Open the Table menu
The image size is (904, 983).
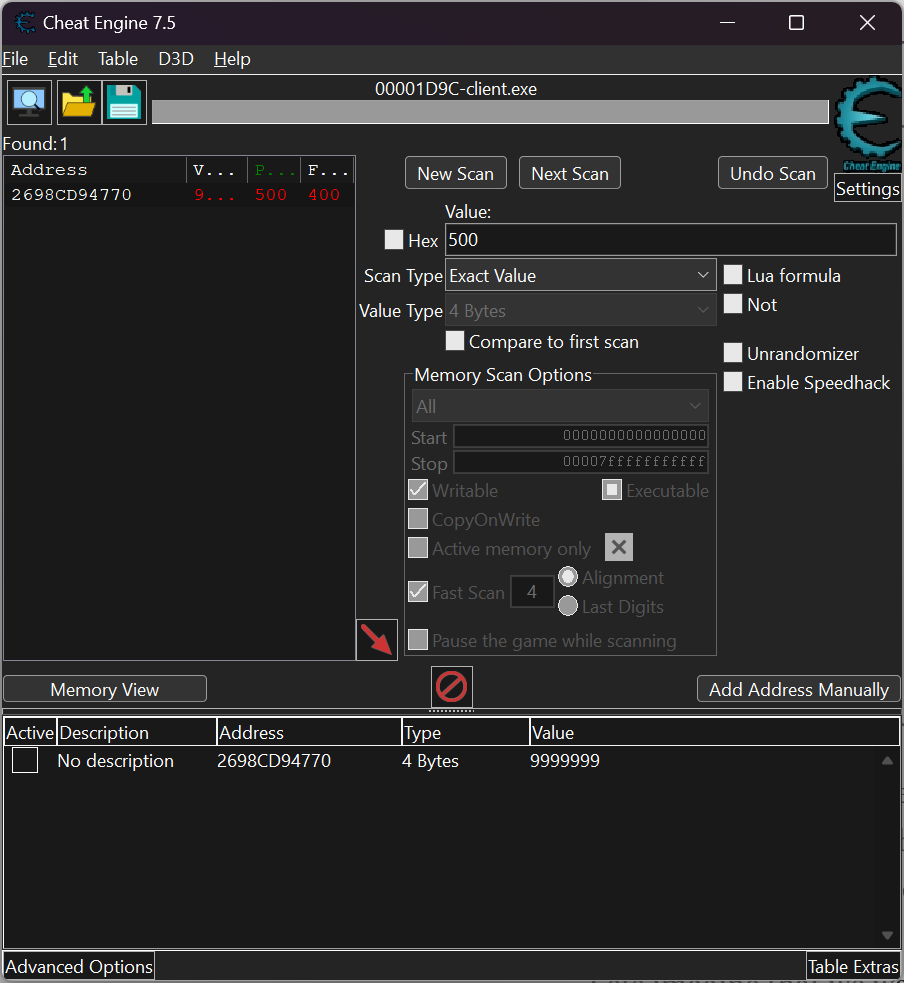tap(118, 59)
